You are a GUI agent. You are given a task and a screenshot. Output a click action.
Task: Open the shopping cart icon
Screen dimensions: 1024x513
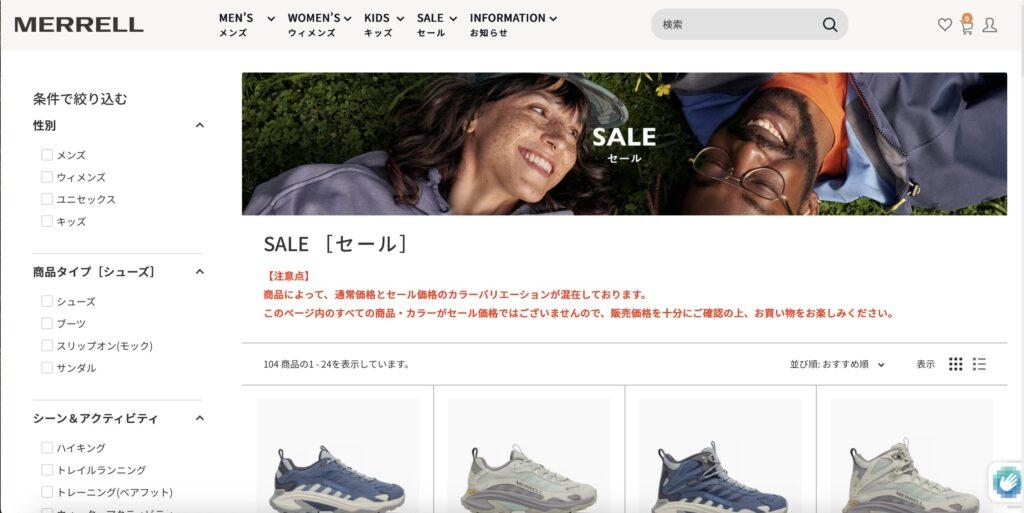967,24
